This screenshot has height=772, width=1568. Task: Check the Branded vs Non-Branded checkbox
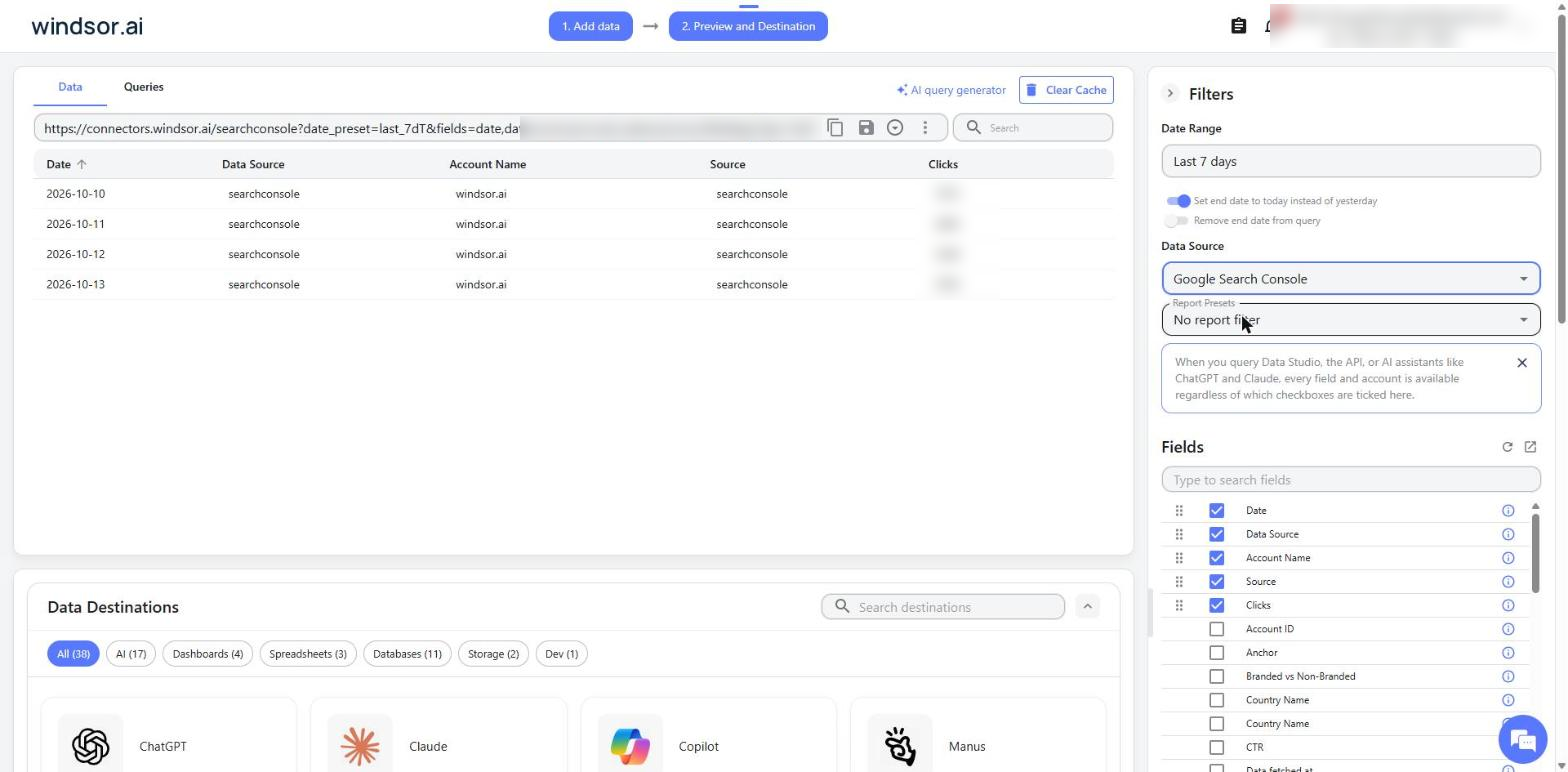point(1216,676)
